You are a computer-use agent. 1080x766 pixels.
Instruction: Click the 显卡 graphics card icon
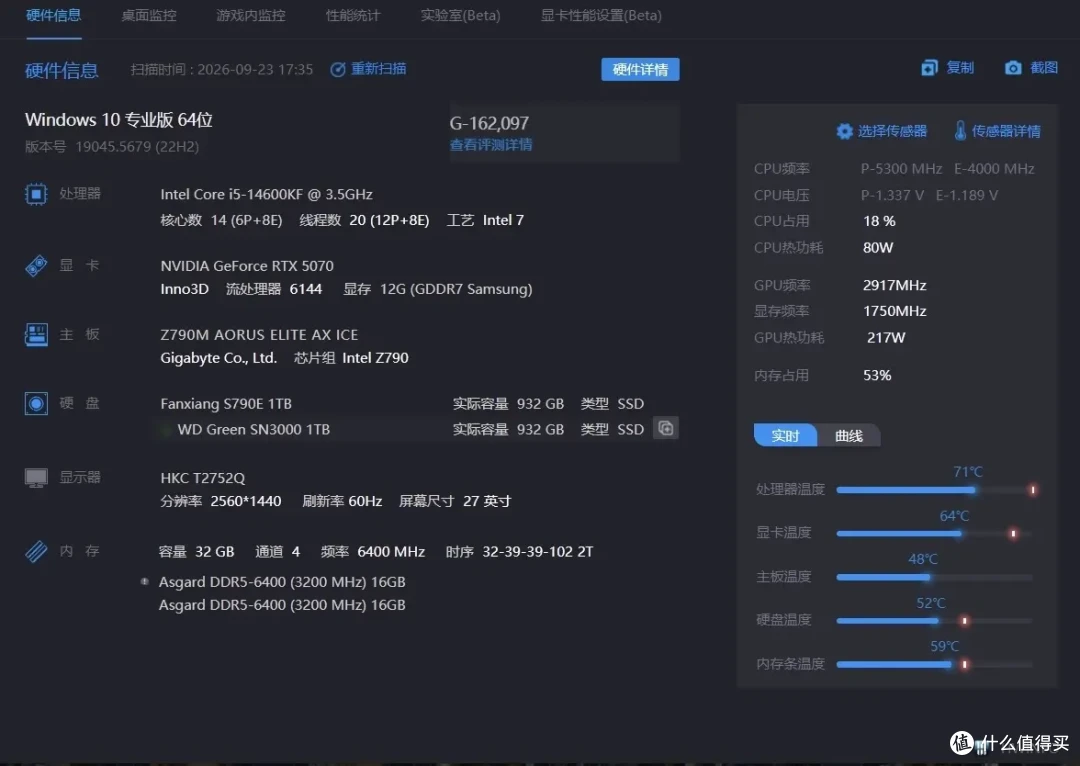36,265
